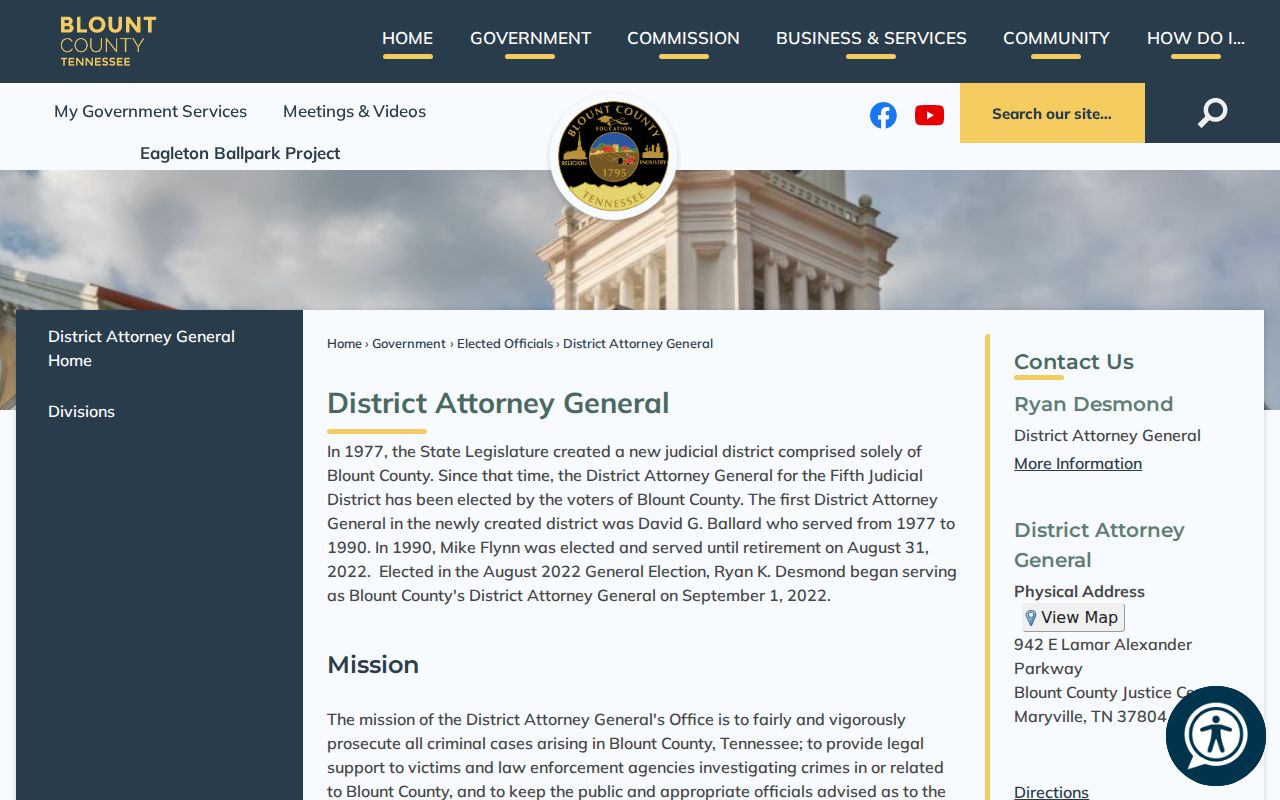Open the YouTube channel icon
The height and width of the screenshot is (800, 1280).
[x=929, y=115]
